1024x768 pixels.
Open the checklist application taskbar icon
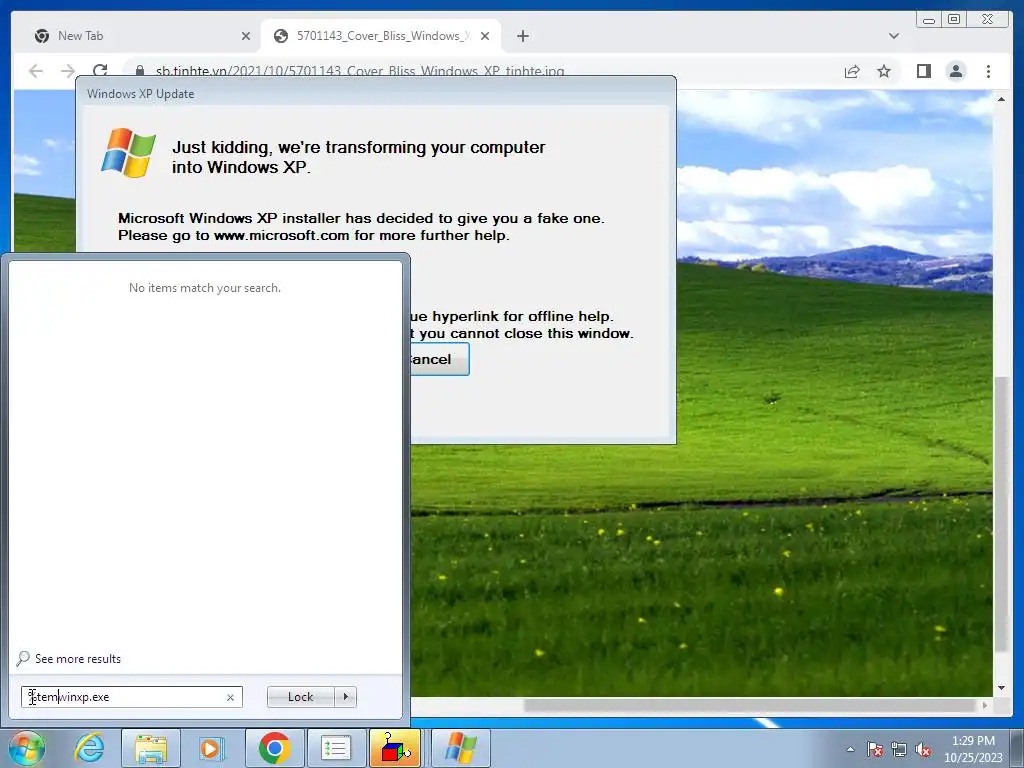tap(336, 748)
